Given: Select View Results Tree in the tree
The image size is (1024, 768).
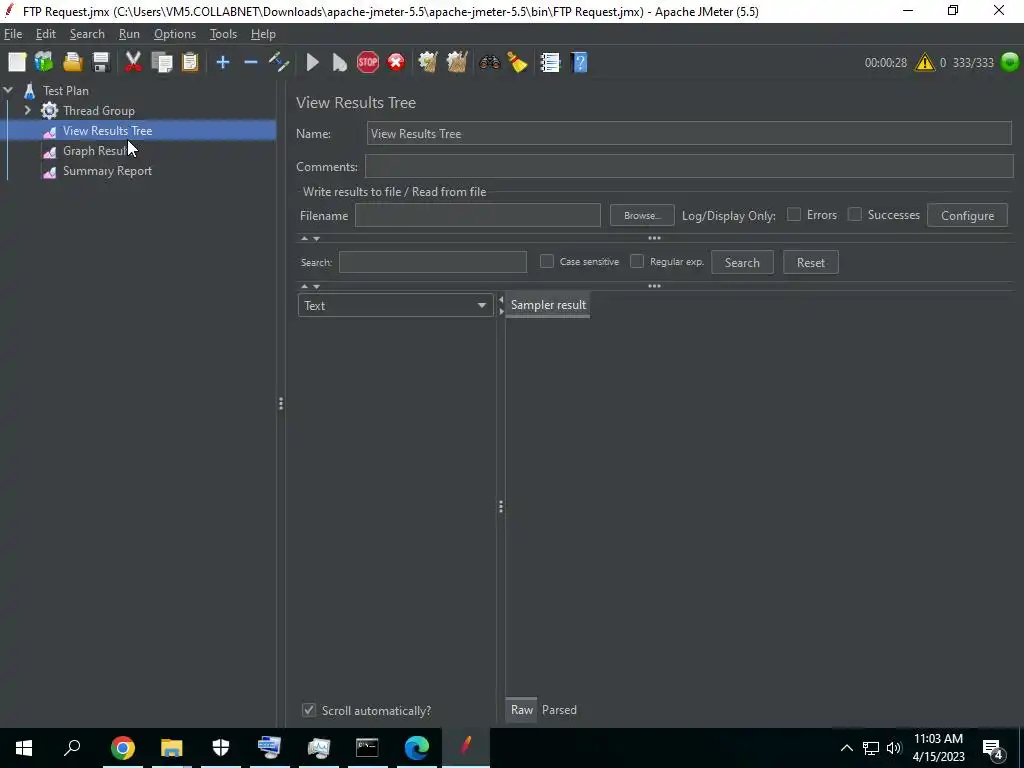Looking at the screenshot, I should (x=107, y=131).
